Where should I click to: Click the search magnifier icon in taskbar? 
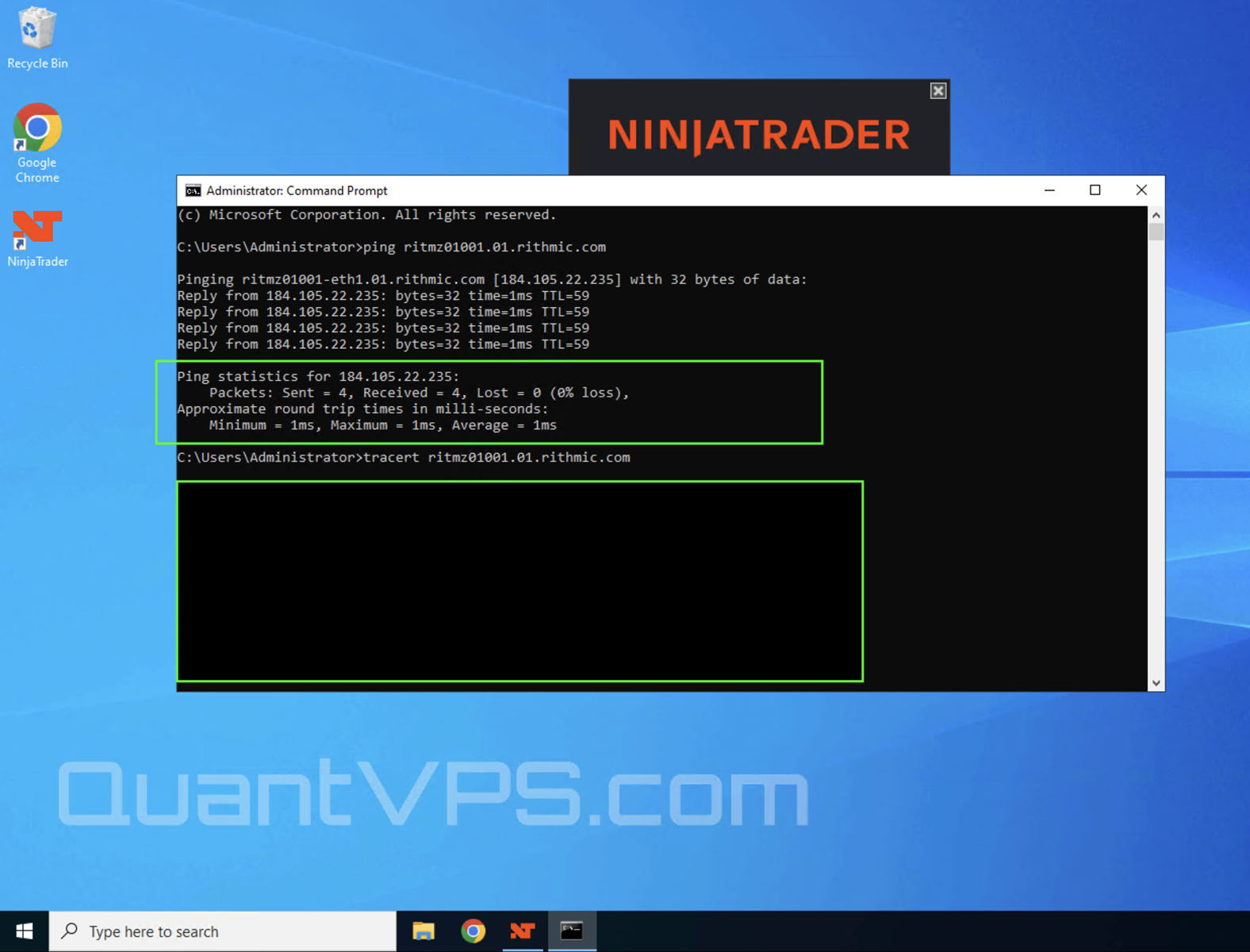click(70, 931)
